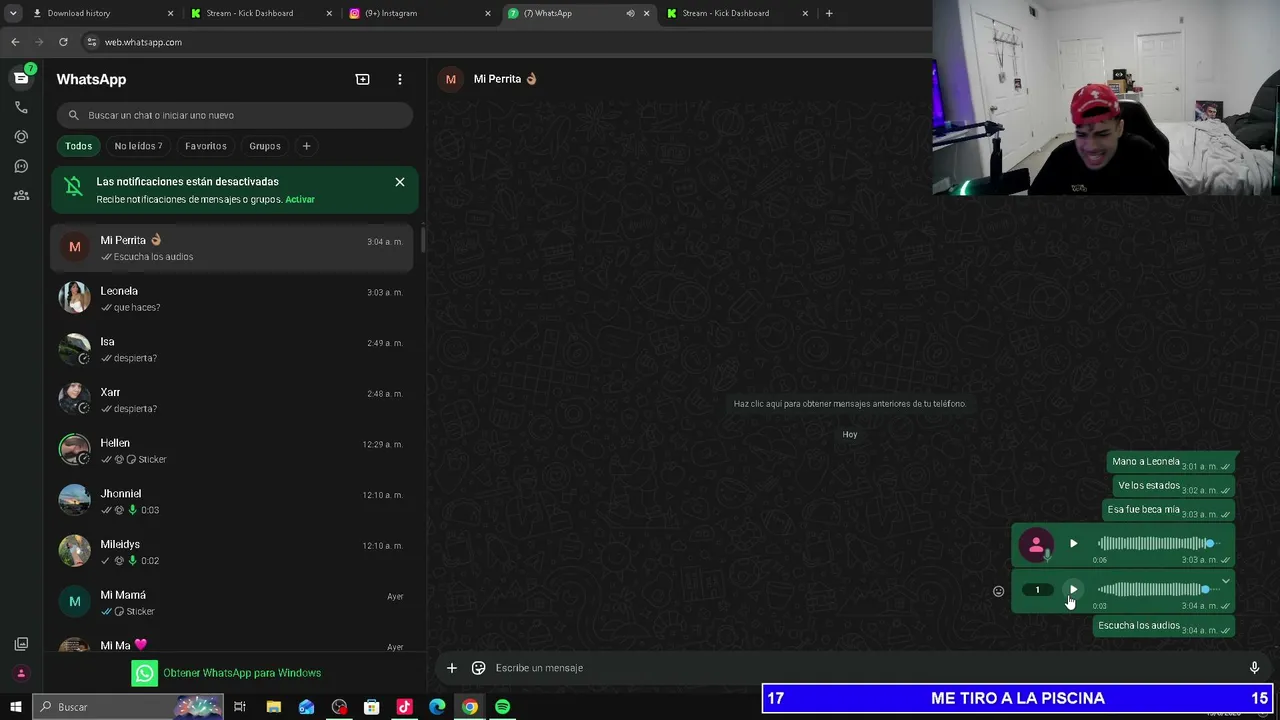
Task: Reload the WhatsApp page
Action: click(x=63, y=42)
